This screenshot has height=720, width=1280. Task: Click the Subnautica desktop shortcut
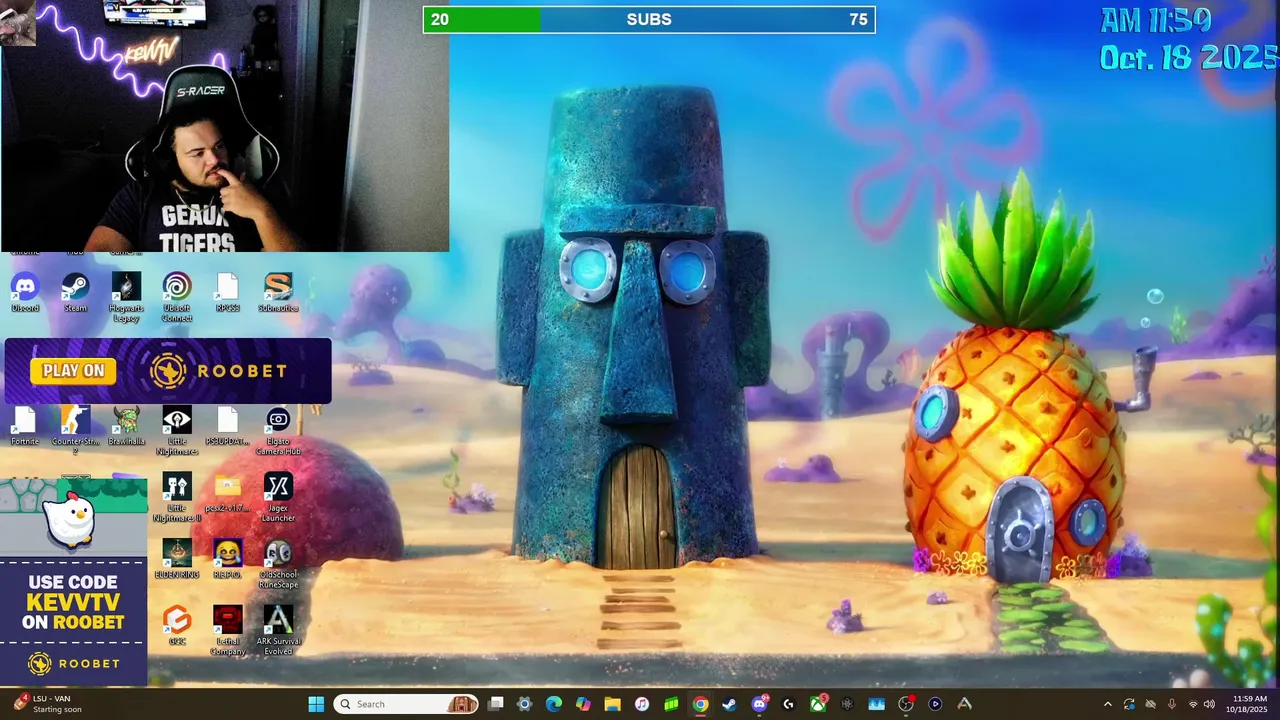278,292
